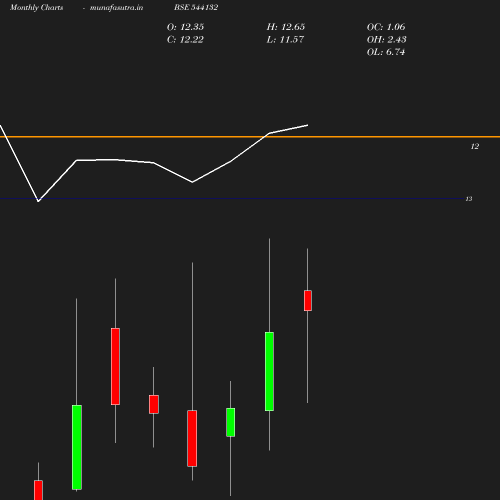Screen dimensions: 500x500
Task: Click the 'OC: 1.06' reading
Action: pyautogui.click(x=386, y=27)
